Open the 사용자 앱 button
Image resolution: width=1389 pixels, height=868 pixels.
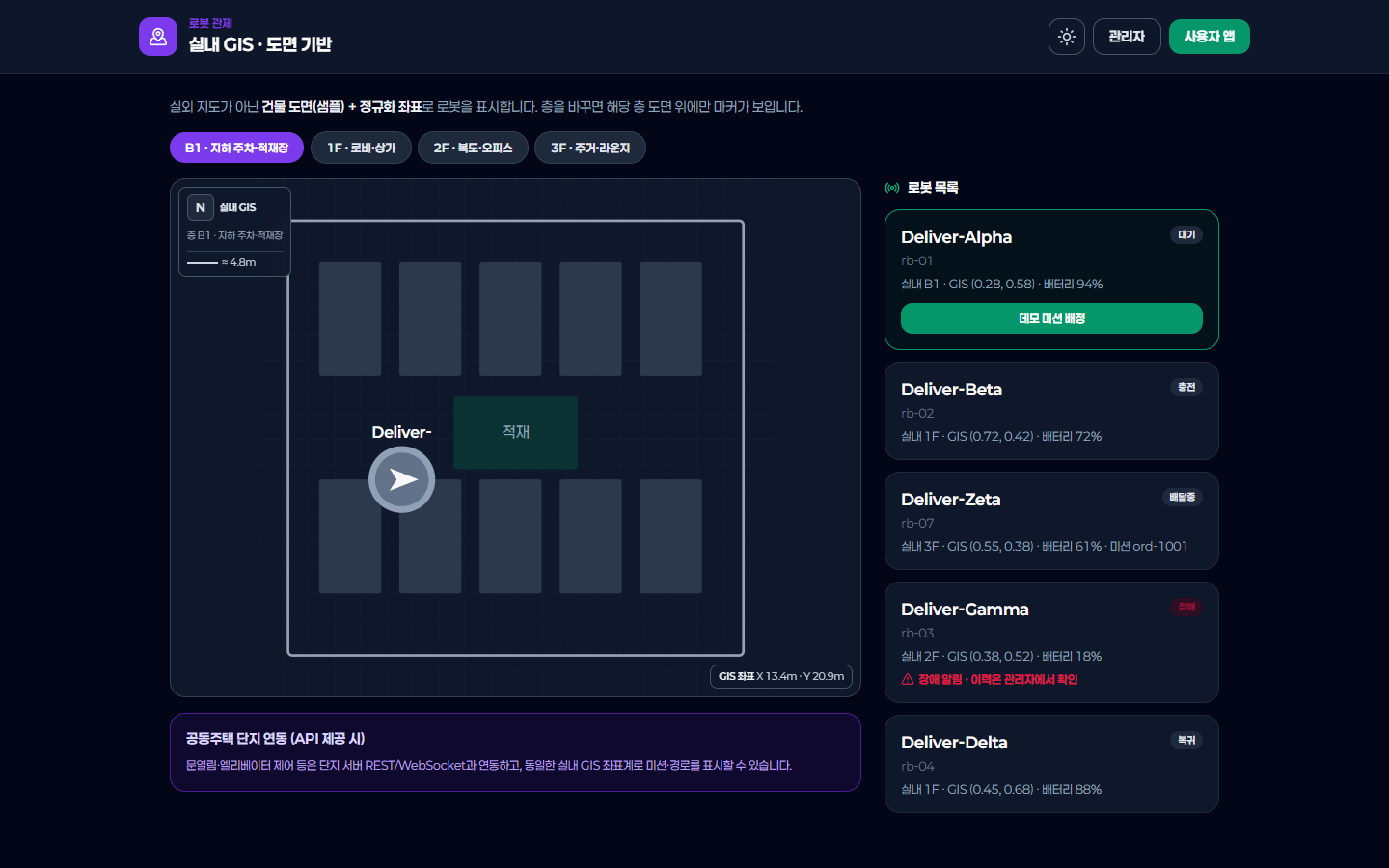tap(1210, 37)
